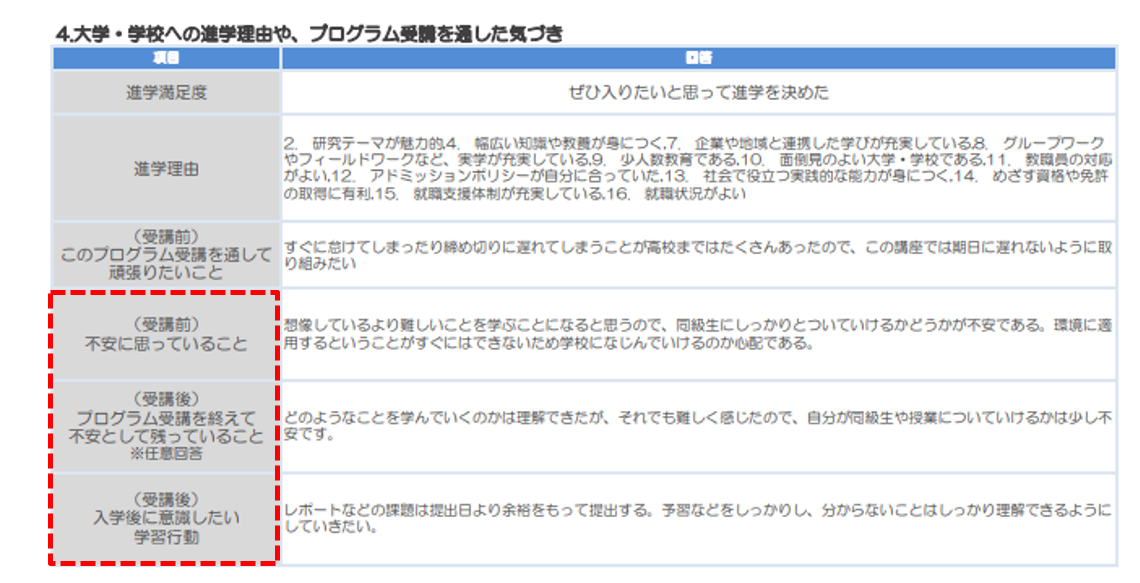Select the 頑張りたいこと row label cell

166,255
